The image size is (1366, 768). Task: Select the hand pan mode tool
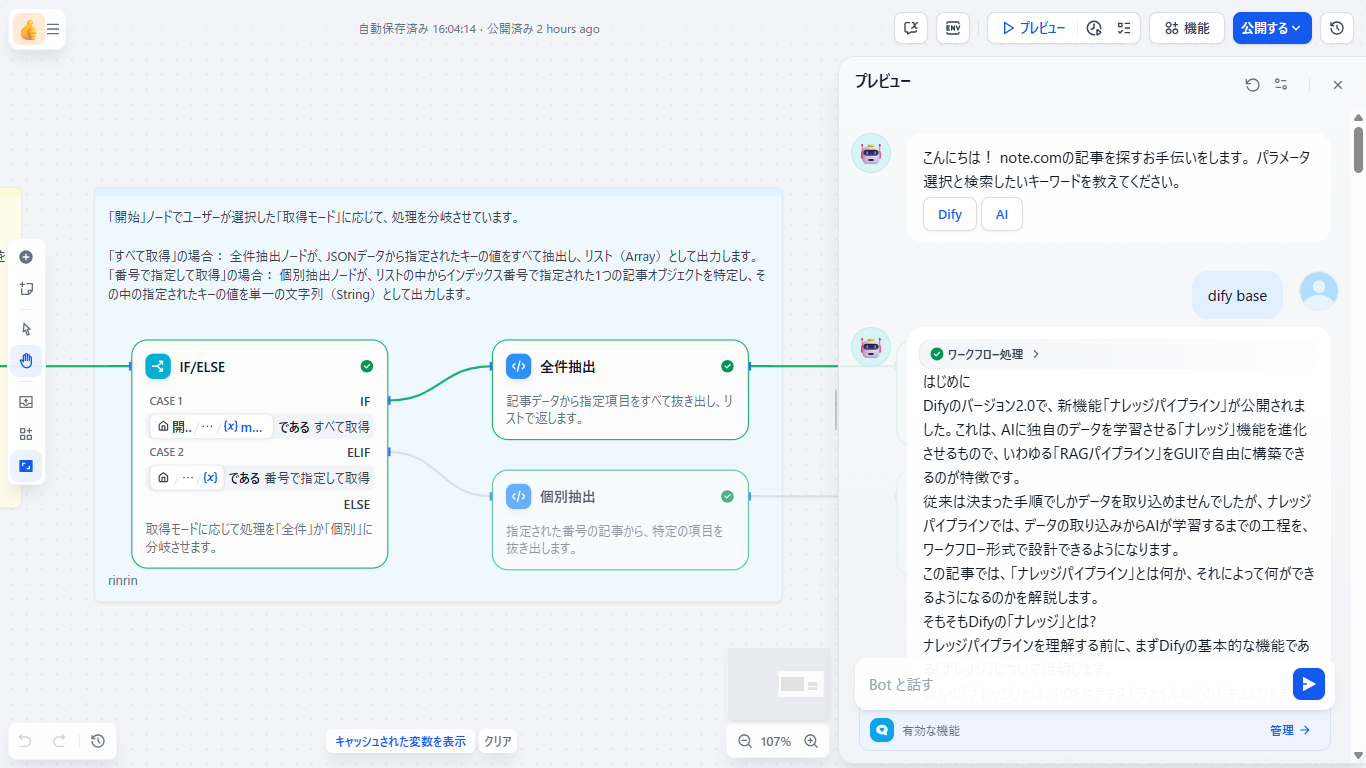(26, 360)
